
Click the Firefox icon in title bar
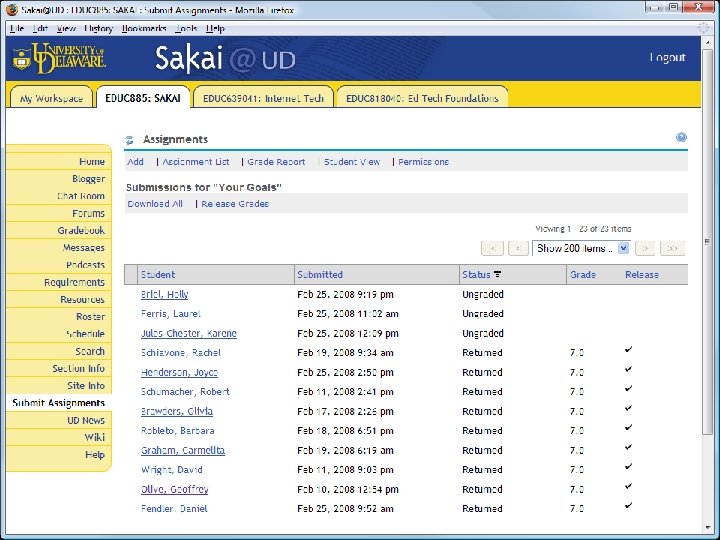(12, 9)
